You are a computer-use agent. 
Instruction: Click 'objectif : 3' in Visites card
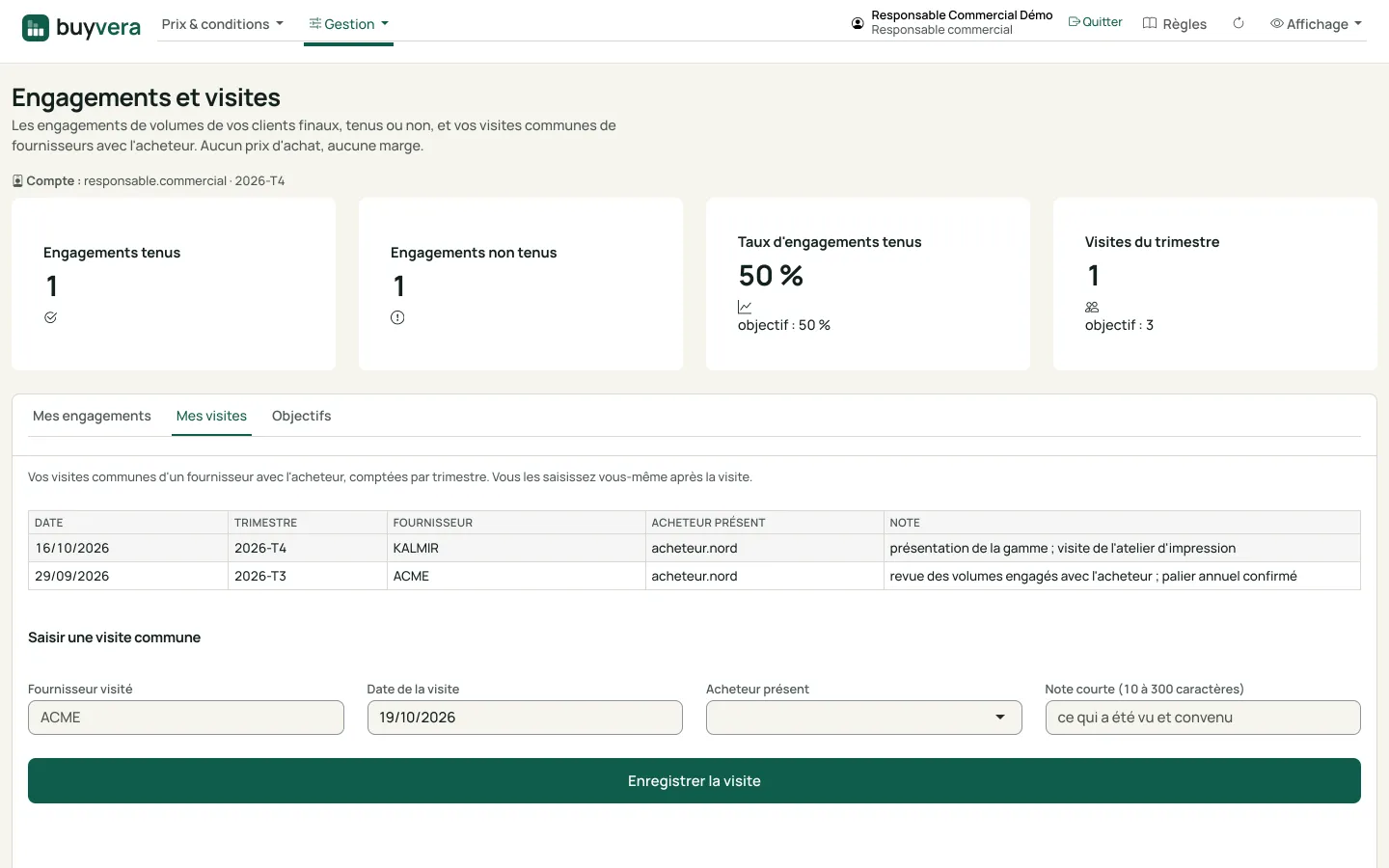tap(1119, 325)
